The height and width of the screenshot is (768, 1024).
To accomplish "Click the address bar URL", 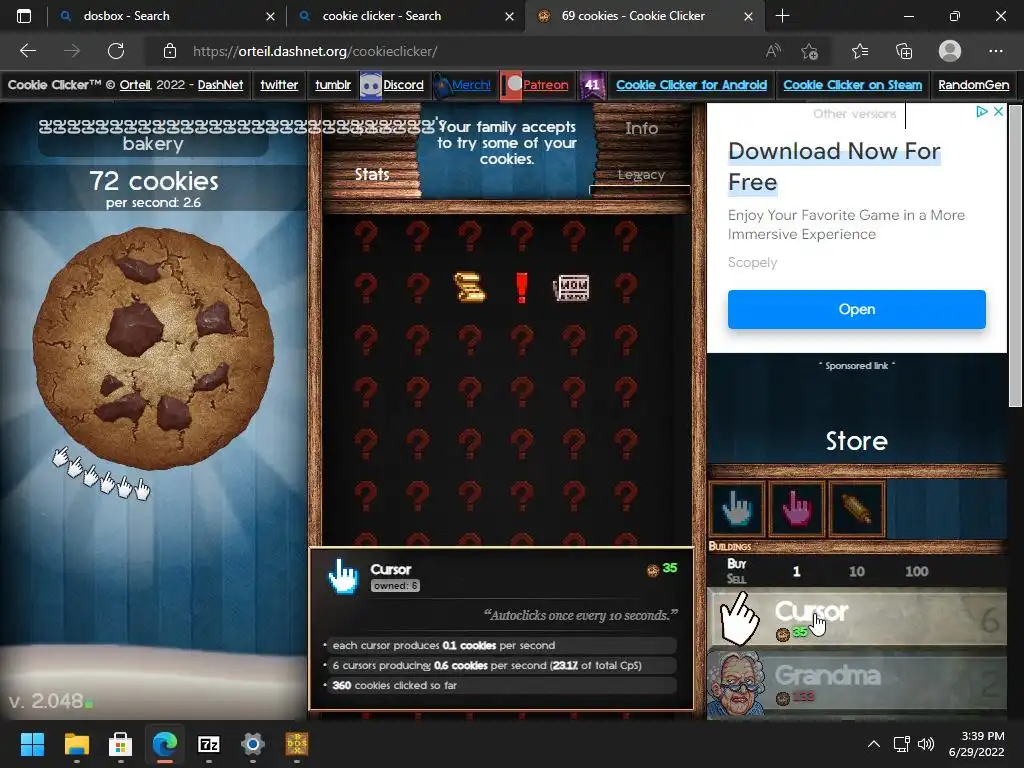I will pyautogui.click(x=315, y=51).
